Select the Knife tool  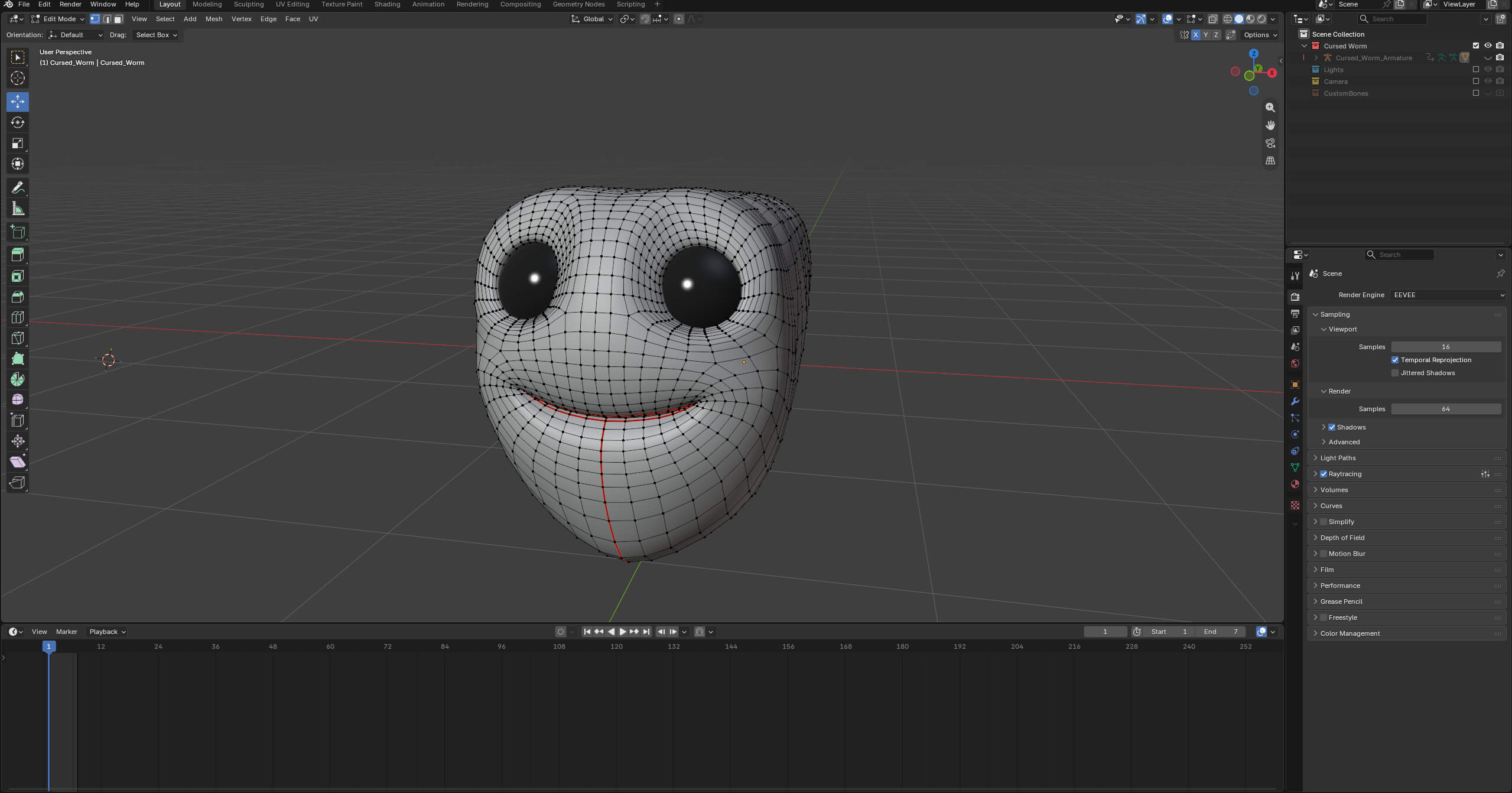[18, 338]
